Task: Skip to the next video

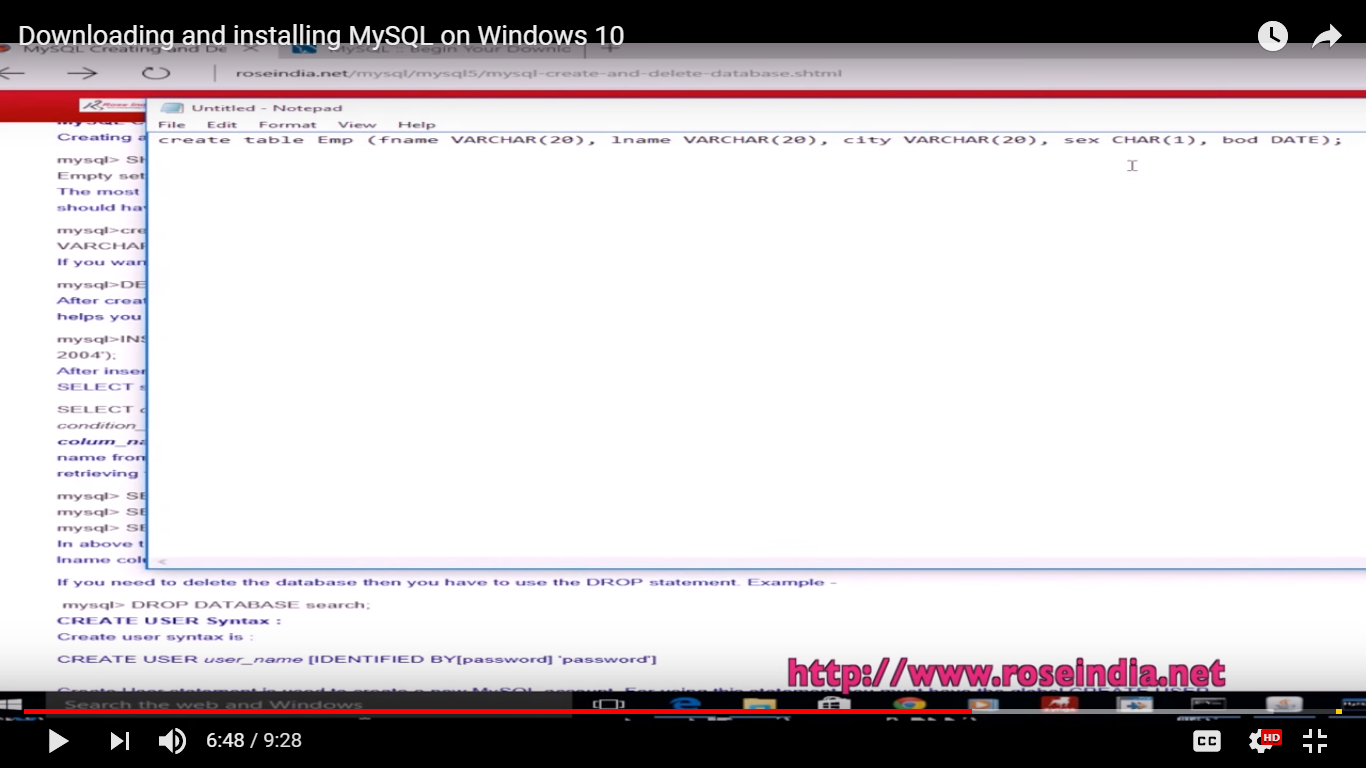Action: click(x=119, y=741)
